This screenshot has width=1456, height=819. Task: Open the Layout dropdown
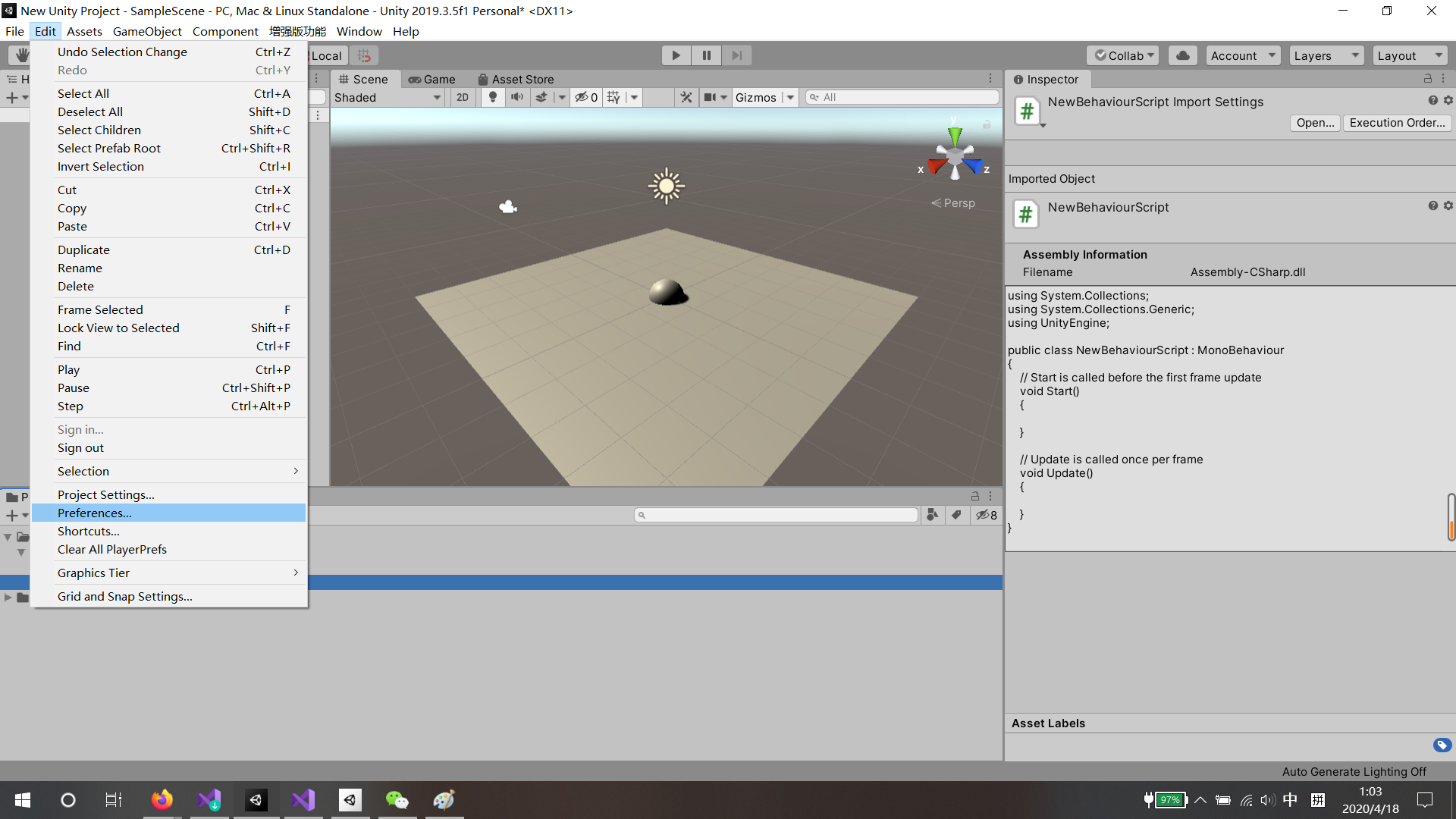(x=1408, y=55)
